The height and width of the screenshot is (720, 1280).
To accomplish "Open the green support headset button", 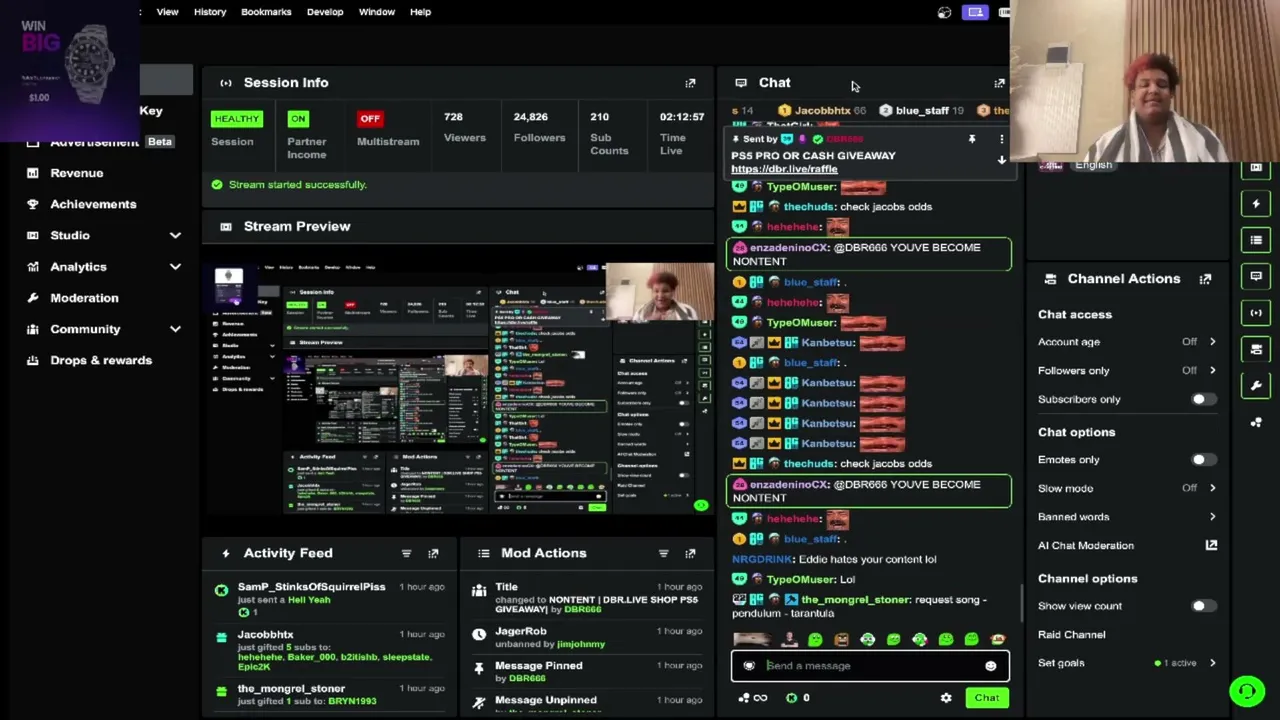I will pyautogui.click(x=1247, y=691).
